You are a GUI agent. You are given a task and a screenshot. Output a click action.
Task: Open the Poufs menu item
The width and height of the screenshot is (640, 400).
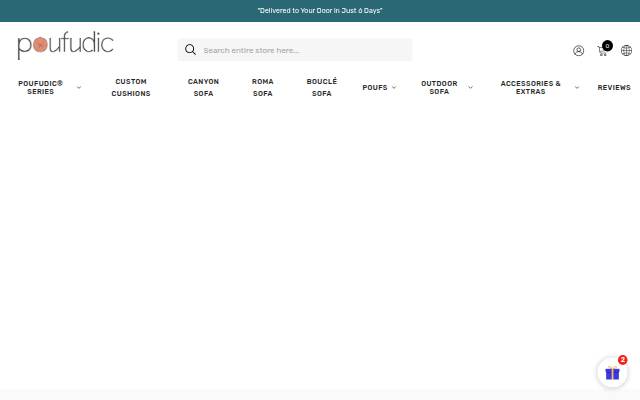[375, 87]
